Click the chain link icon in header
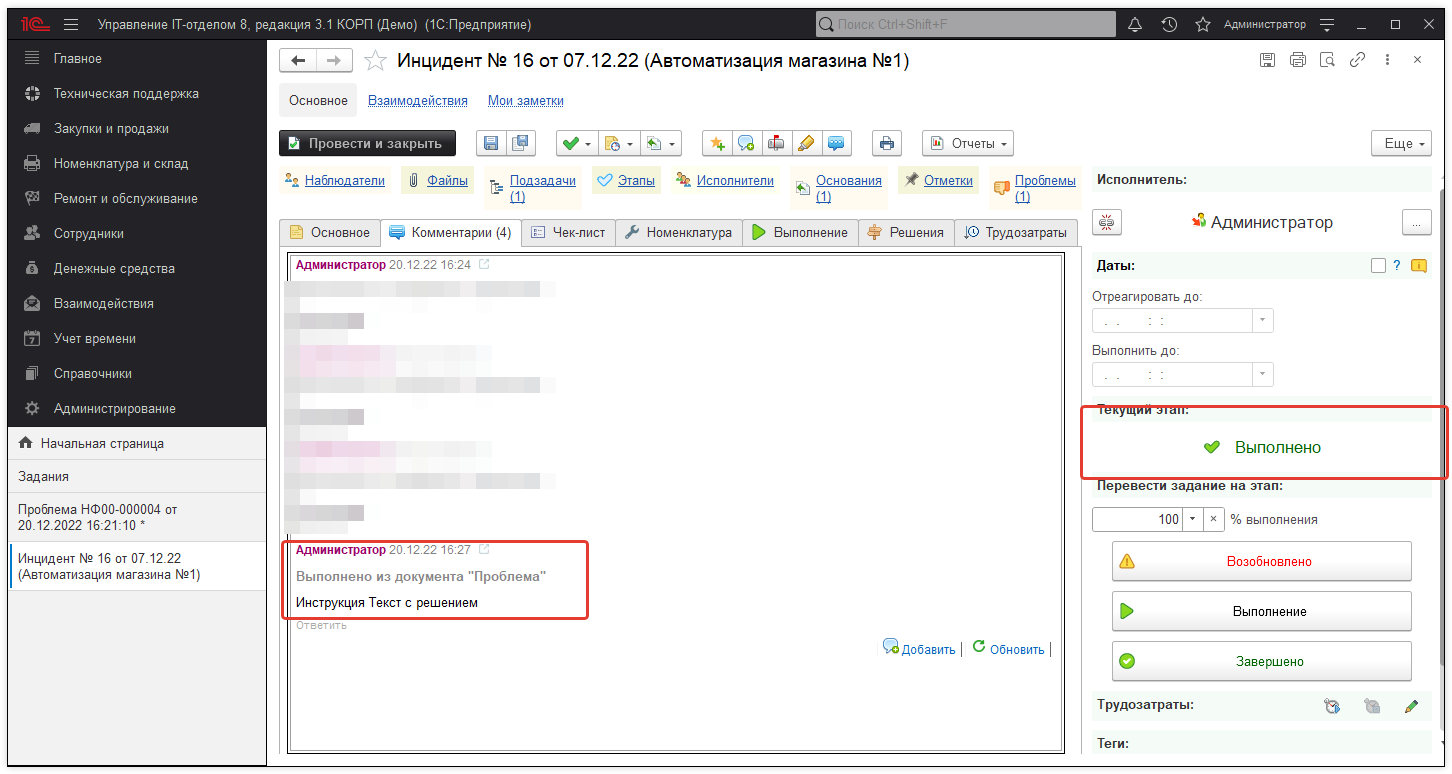1452x774 pixels. (1357, 60)
